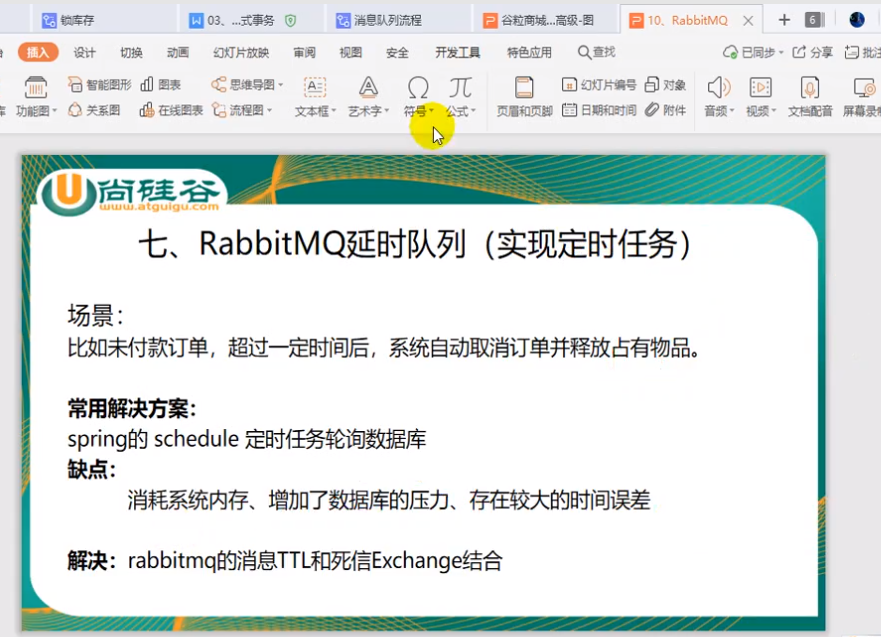Expand the 流程图 flowchart dropdown
Screen dimensions: 881x637
[269, 111]
